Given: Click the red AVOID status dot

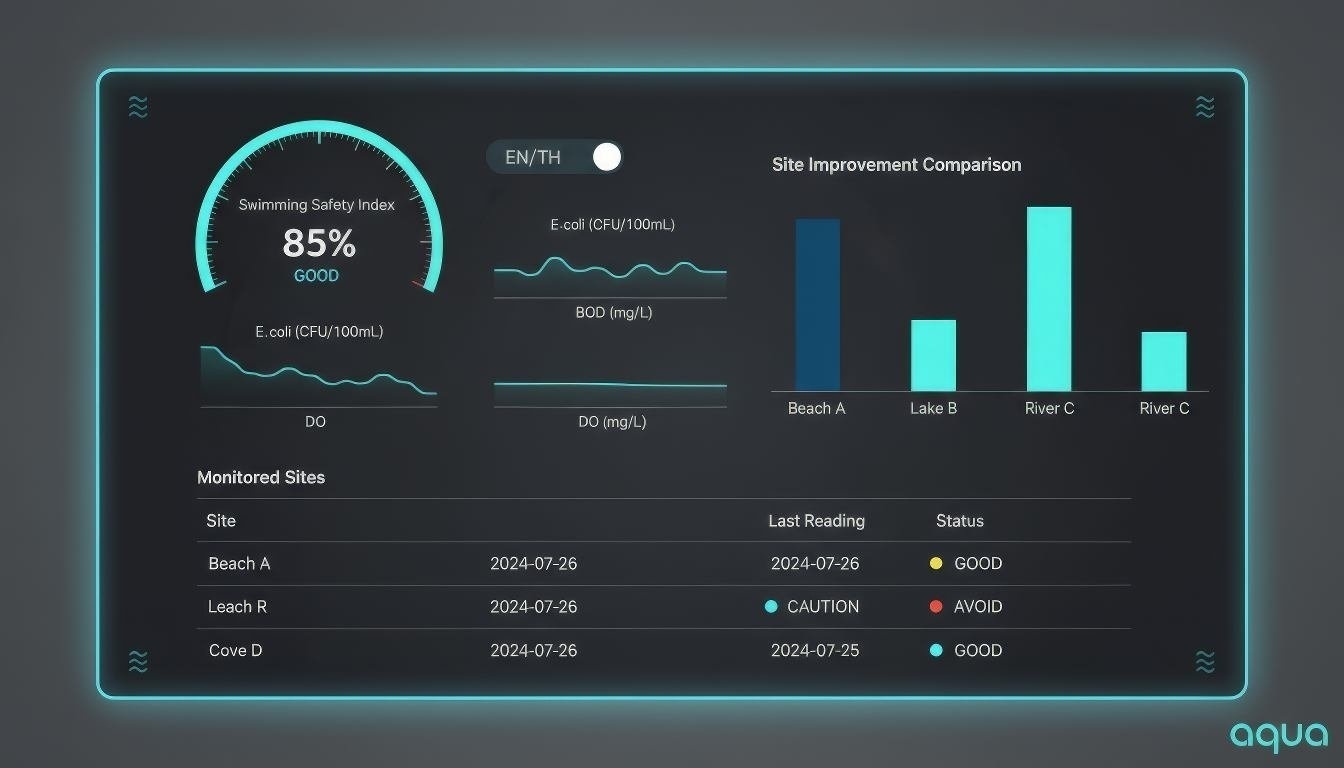Looking at the screenshot, I should [936, 607].
